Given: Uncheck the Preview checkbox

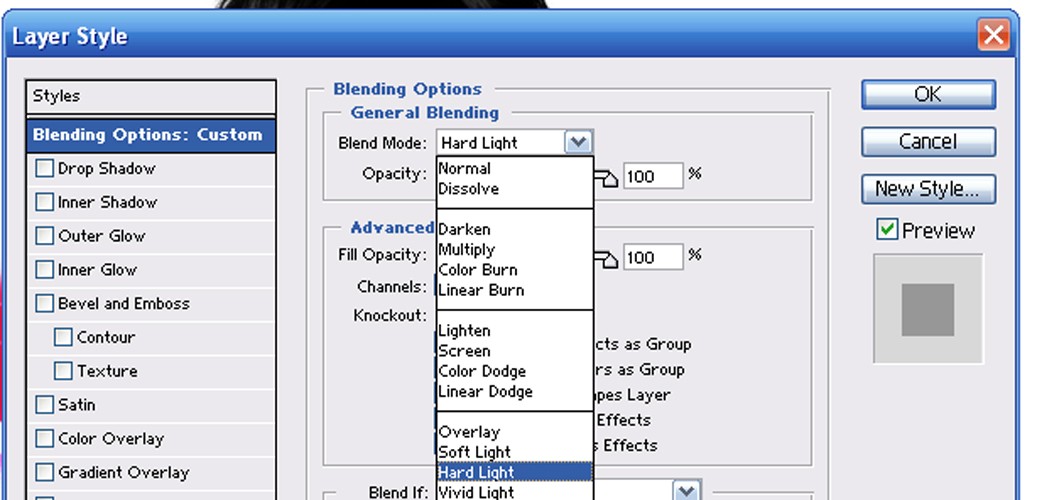Looking at the screenshot, I should (887, 229).
